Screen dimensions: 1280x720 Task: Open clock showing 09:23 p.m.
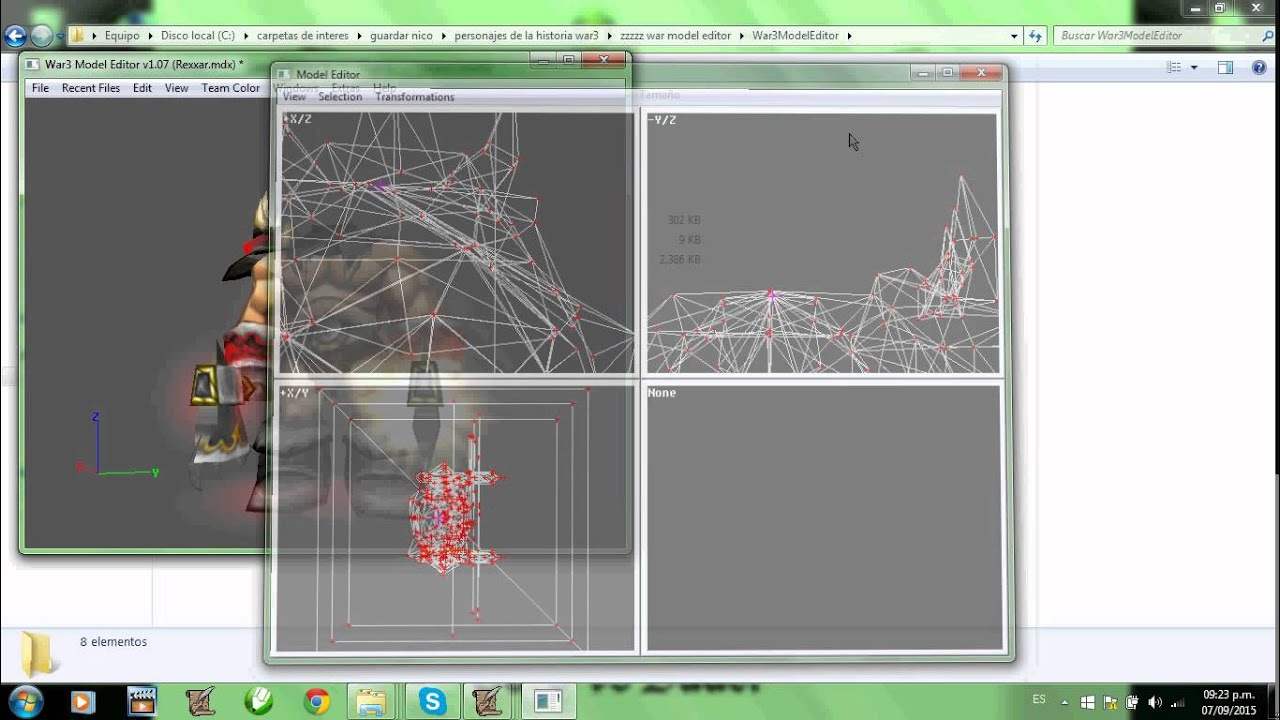1229,702
